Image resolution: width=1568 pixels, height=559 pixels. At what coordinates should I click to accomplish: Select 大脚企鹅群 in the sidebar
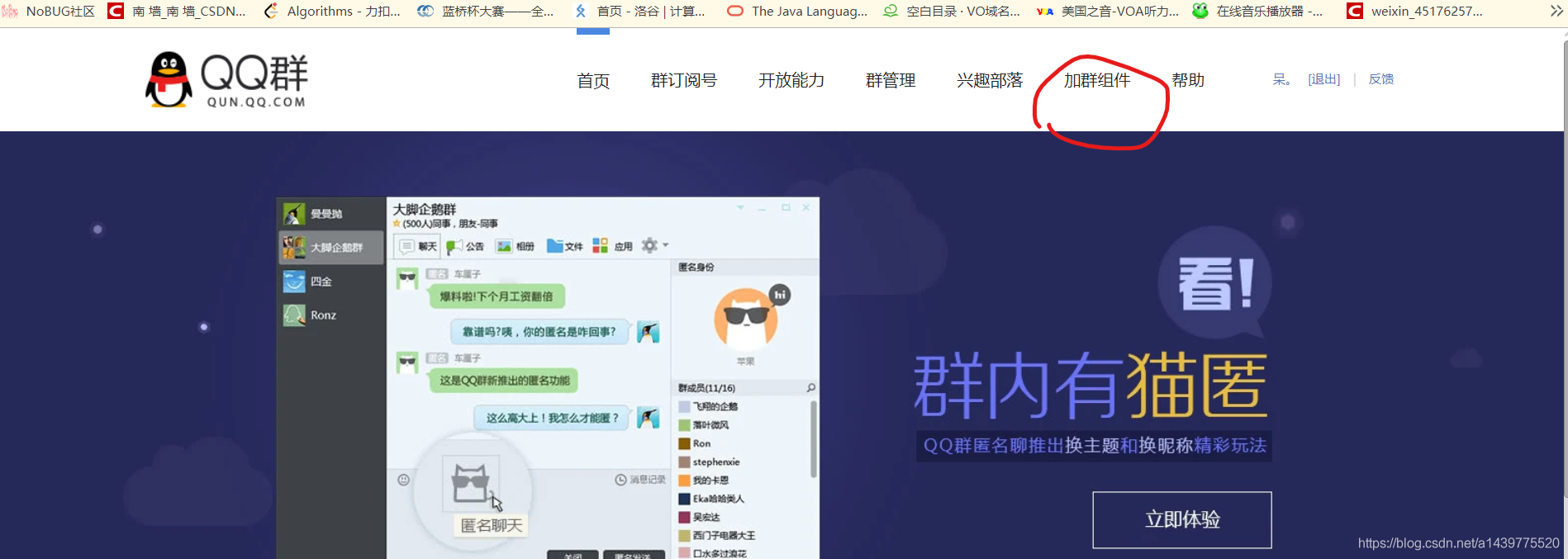click(331, 248)
